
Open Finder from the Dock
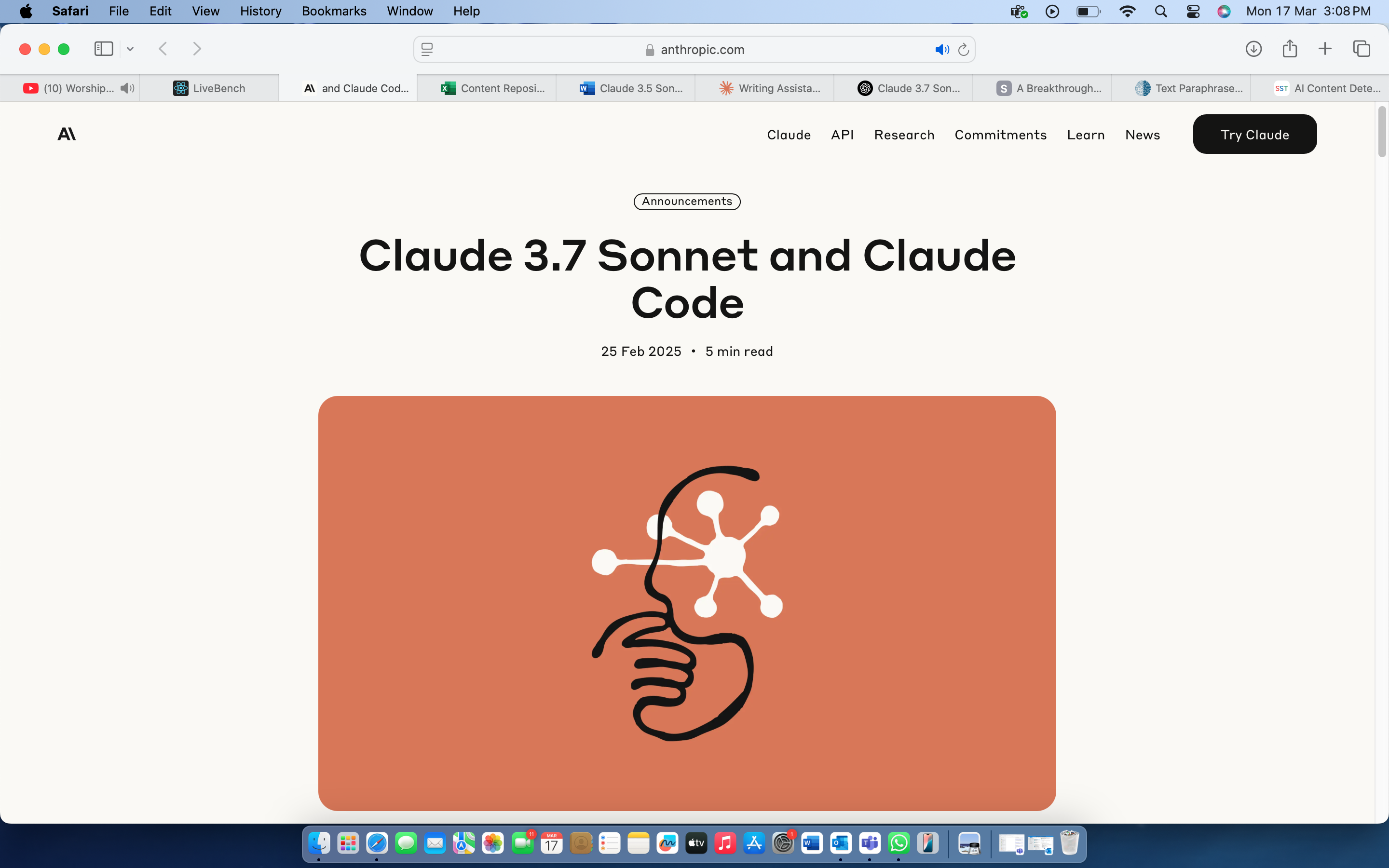click(319, 843)
